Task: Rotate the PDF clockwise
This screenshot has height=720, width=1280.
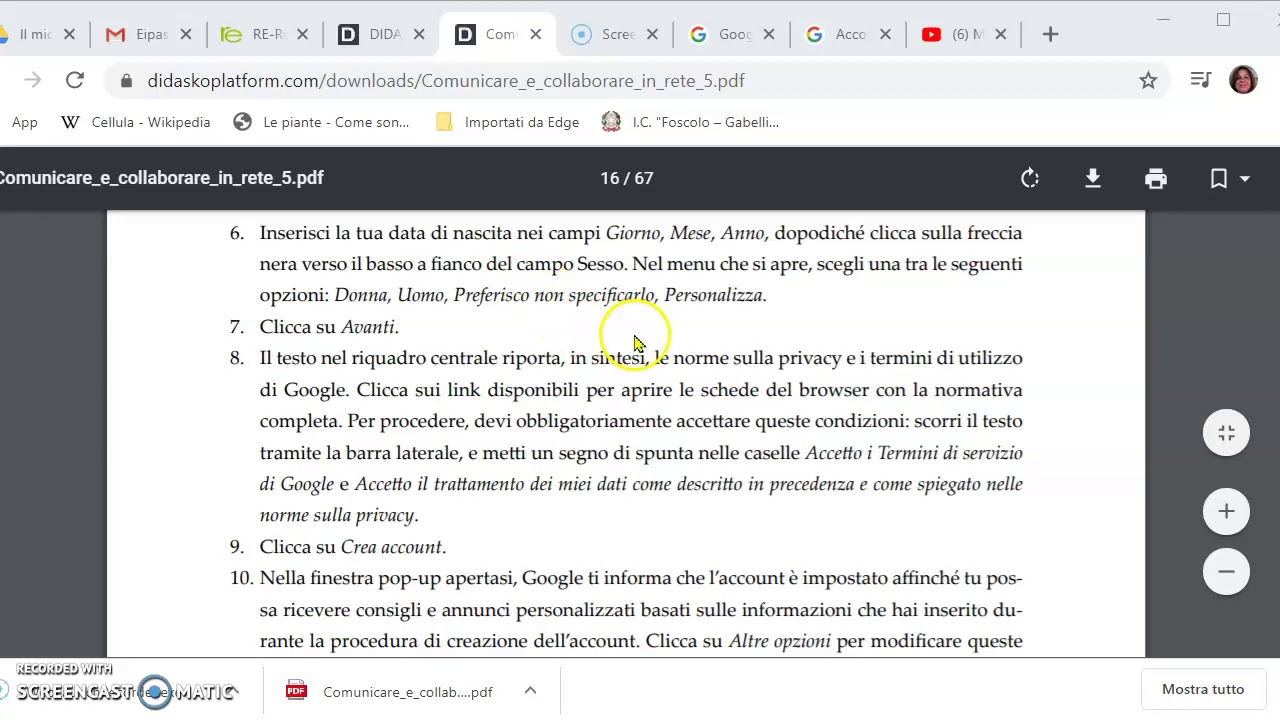Action: point(1030,178)
